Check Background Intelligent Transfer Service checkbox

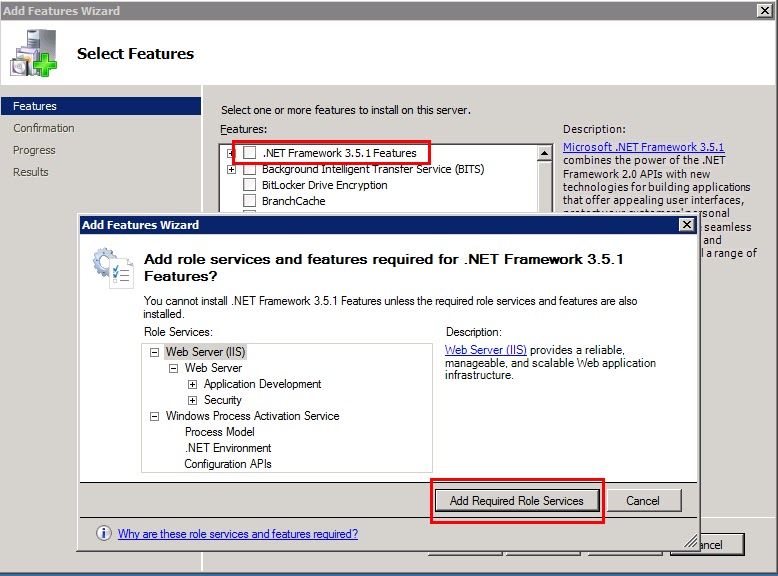(250, 169)
